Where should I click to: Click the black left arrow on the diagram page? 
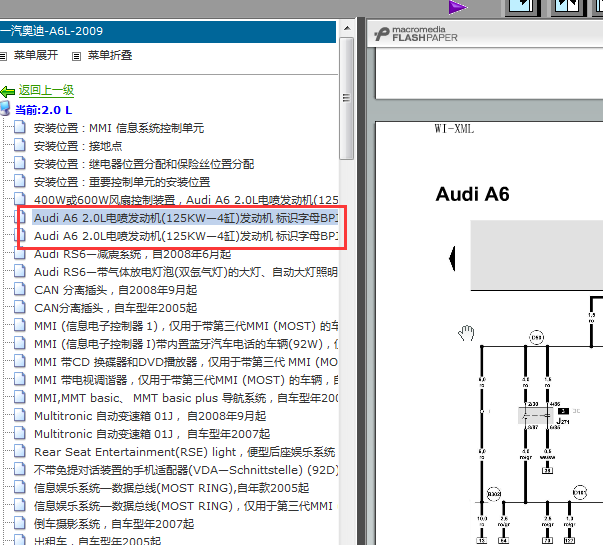point(452,258)
